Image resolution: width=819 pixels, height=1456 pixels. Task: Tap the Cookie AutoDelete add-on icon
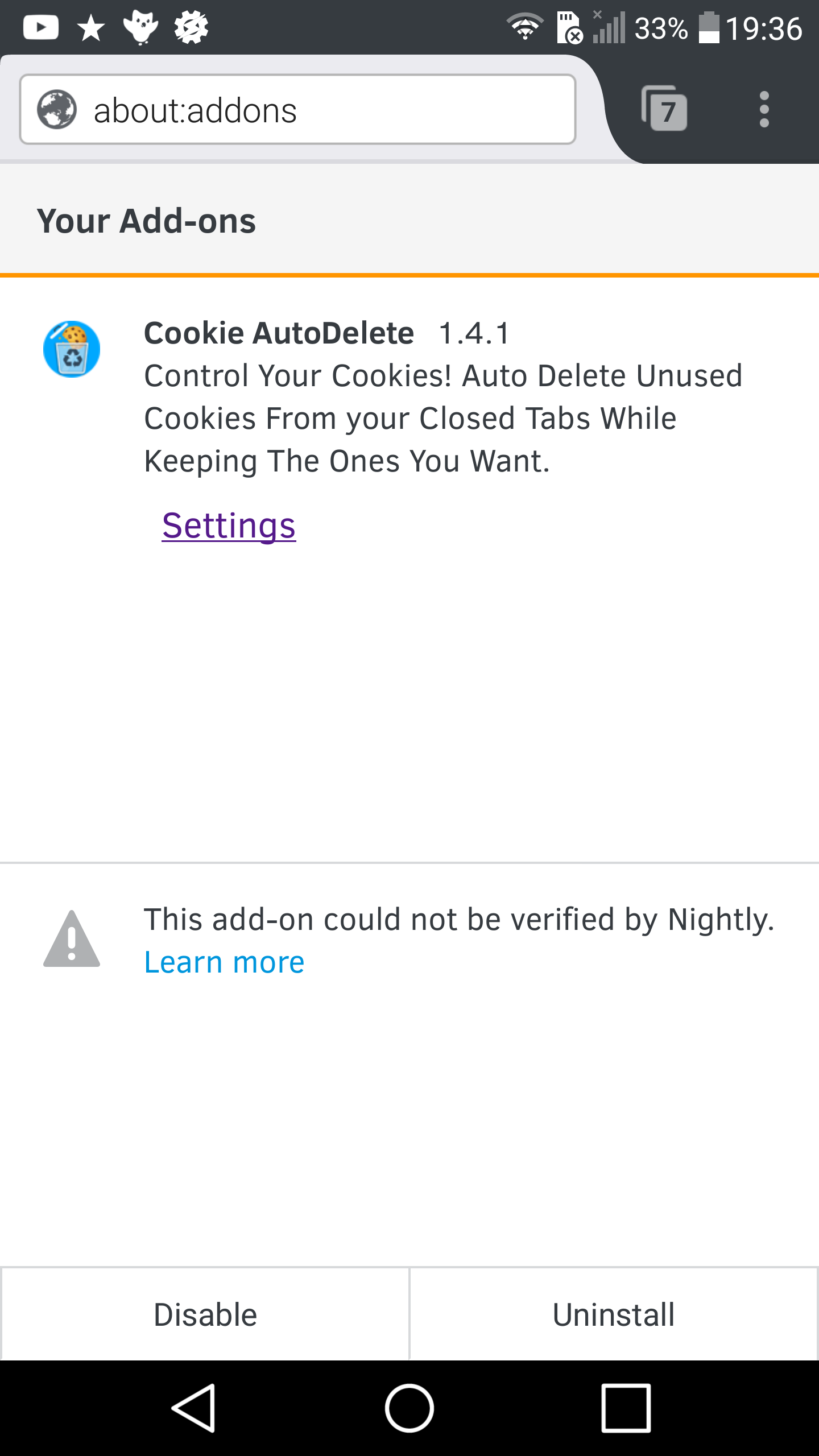coord(72,349)
